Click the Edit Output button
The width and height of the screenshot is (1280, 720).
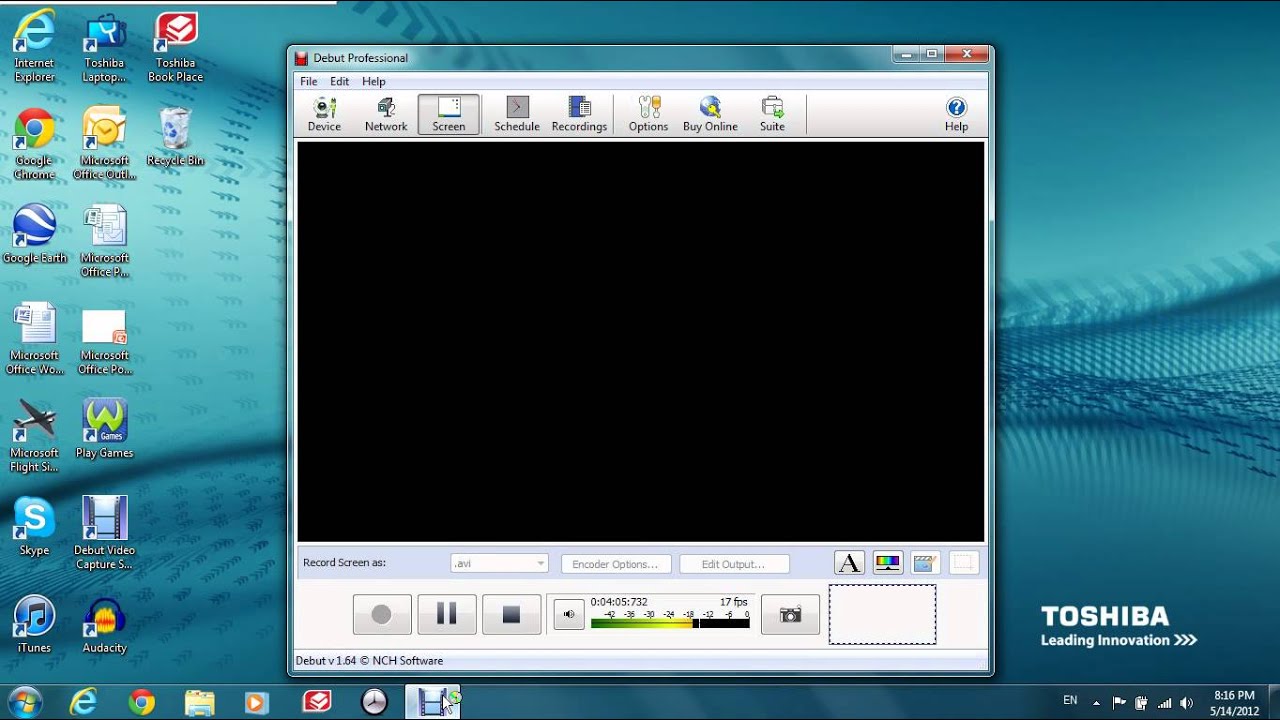pos(734,564)
